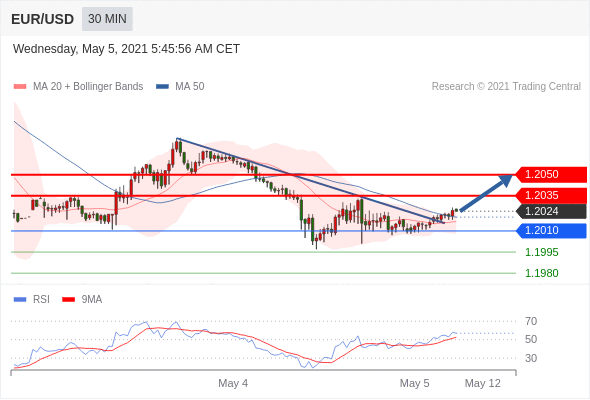Click the blue upward forecast arrow
Image resolution: width=590 pixels, height=400 pixels.
(x=486, y=193)
